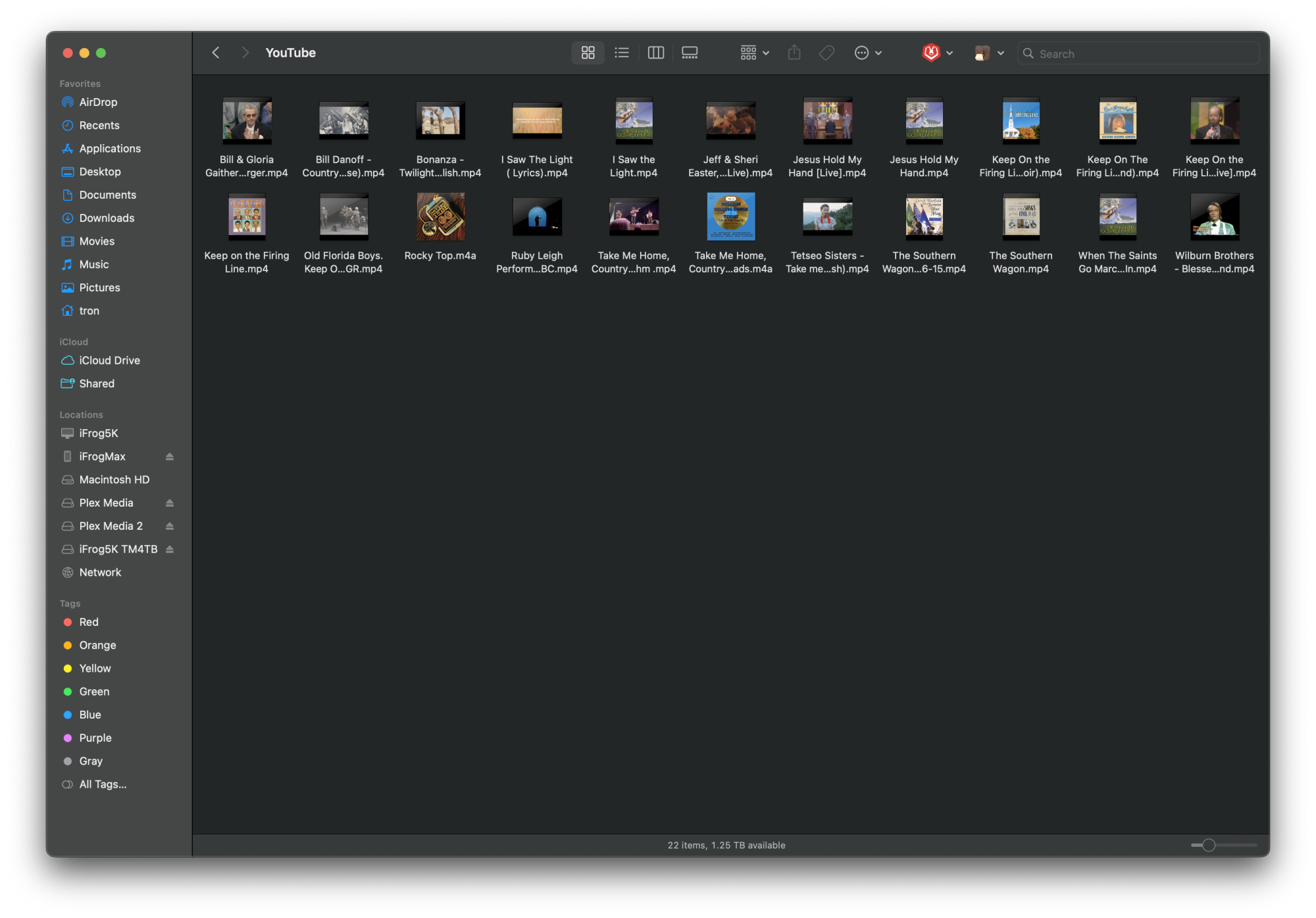Image resolution: width=1316 pixels, height=918 pixels.
Task: Click All Tags… in sidebar
Action: (x=102, y=784)
